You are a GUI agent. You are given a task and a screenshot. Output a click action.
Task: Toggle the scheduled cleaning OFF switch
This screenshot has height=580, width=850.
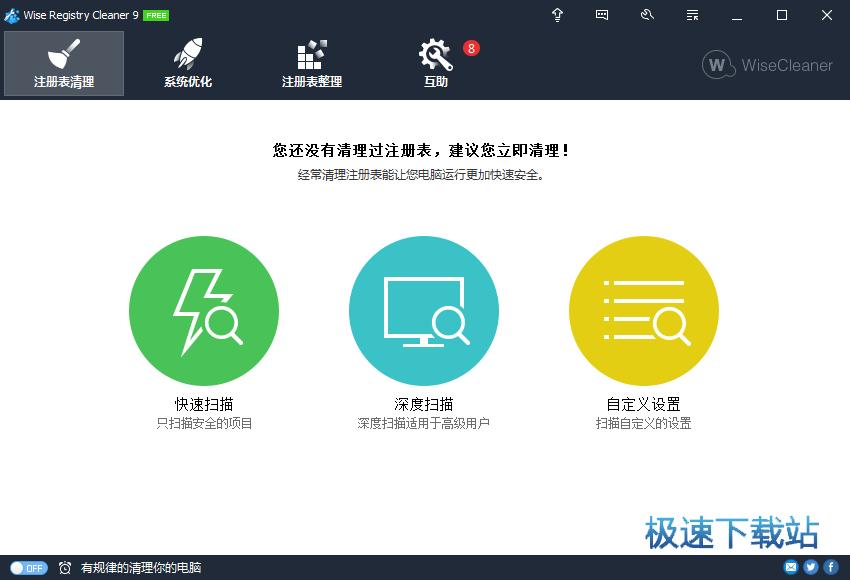29,568
